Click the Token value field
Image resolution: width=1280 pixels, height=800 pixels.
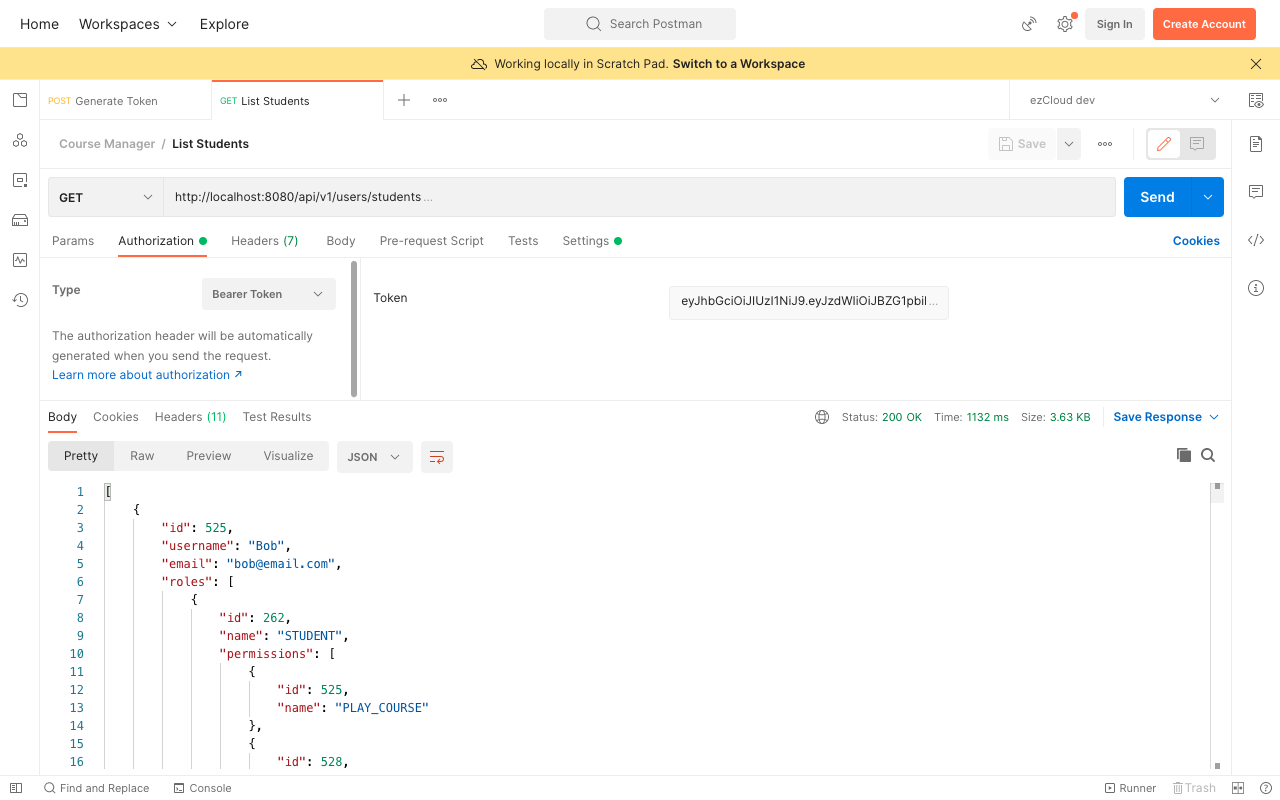pyautogui.click(x=808, y=302)
